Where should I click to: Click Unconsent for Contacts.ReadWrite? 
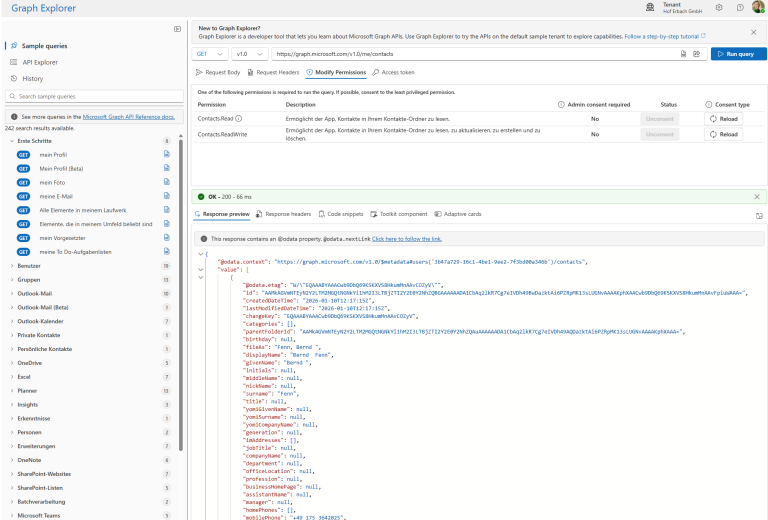click(659, 134)
